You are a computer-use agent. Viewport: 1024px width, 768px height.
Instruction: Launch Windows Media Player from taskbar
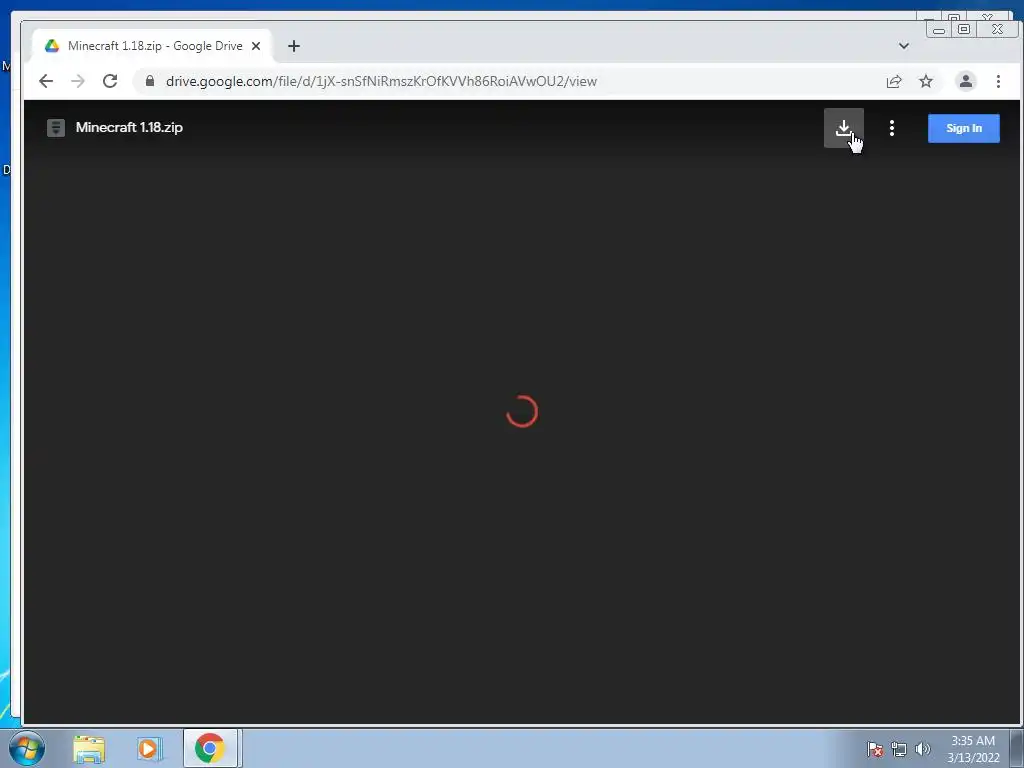pyautogui.click(x=149, y=749)
